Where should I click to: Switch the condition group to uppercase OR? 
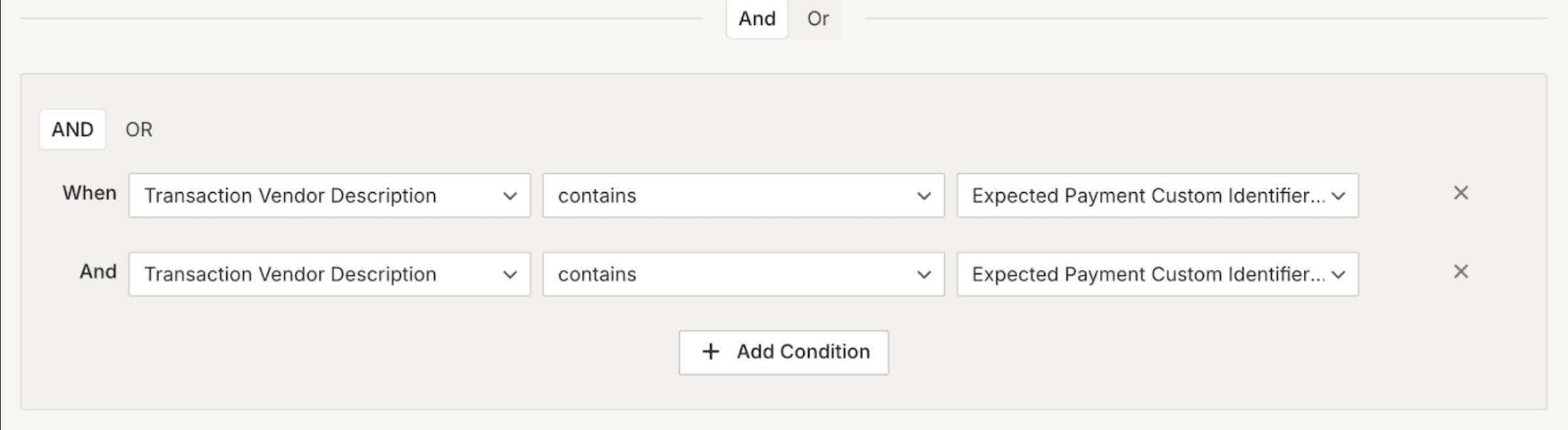[x=139, y=129]
